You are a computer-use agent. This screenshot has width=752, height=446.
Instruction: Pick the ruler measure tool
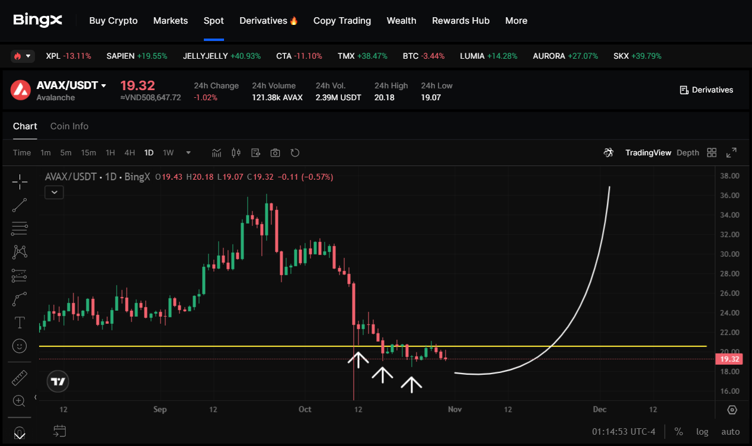point(19,378)
